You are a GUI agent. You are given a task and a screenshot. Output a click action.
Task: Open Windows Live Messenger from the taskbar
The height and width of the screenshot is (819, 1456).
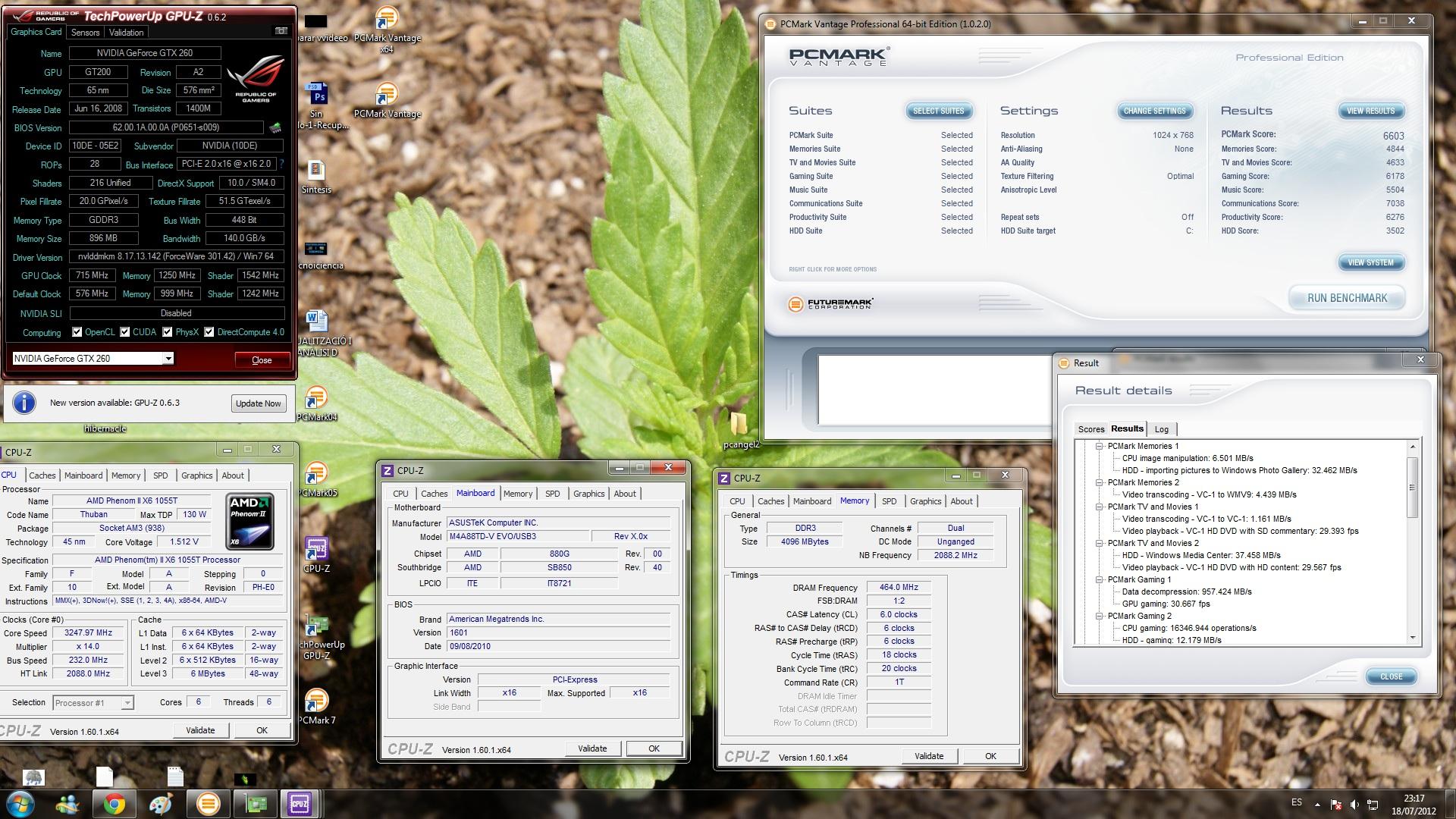67,804
